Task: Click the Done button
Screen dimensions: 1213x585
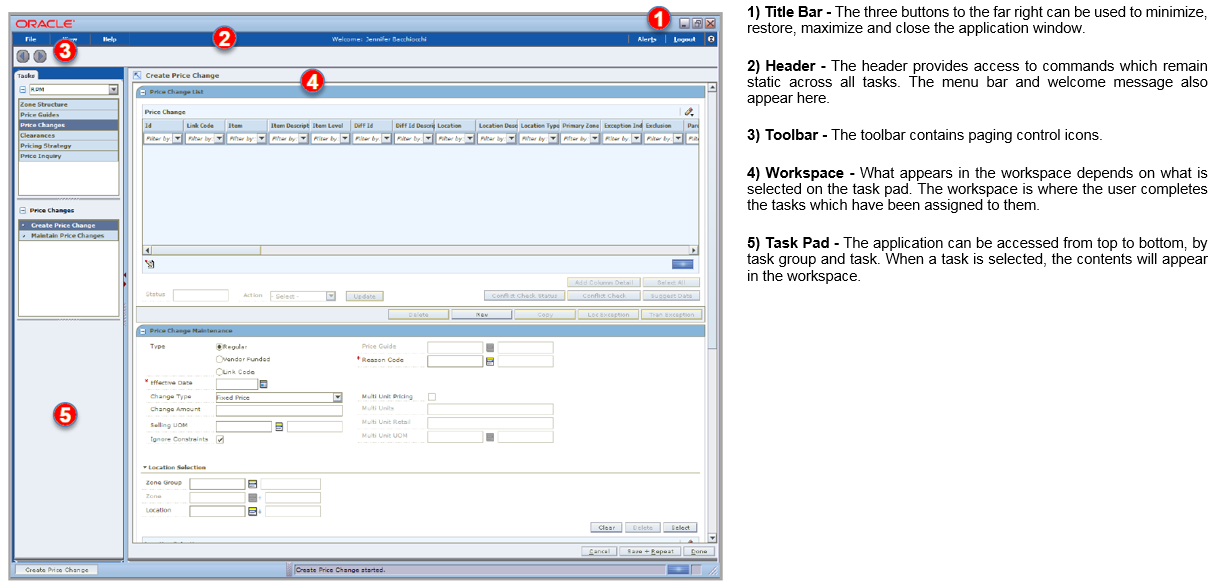Action: point(698,551)
